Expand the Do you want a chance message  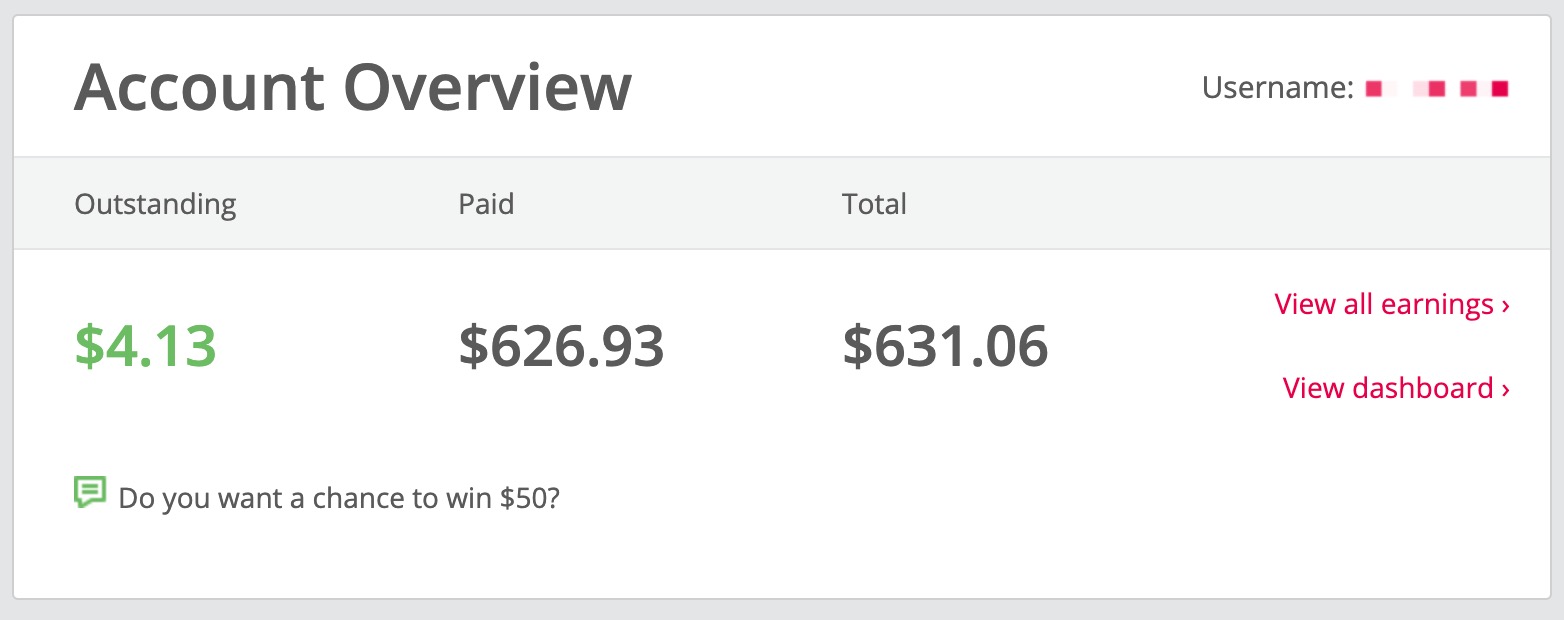pos(340,496)
